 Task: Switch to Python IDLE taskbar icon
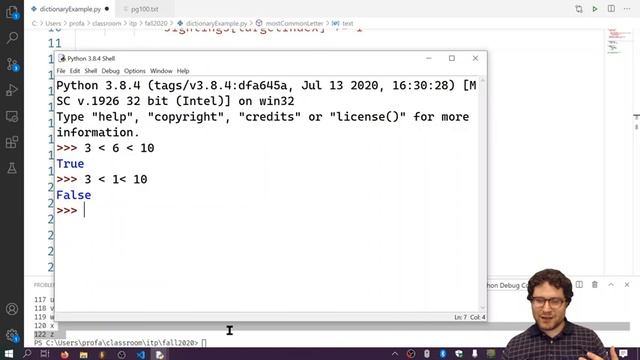(x=160, y=354)
